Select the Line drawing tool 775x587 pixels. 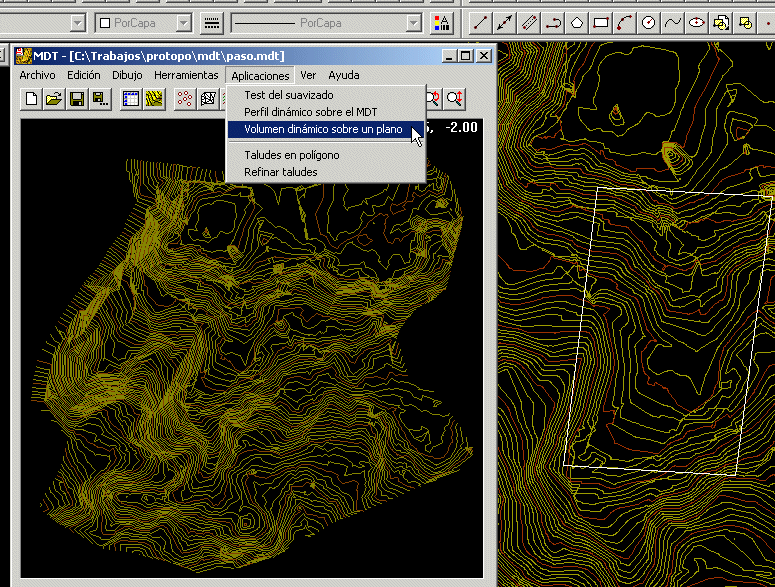(480, 23)
